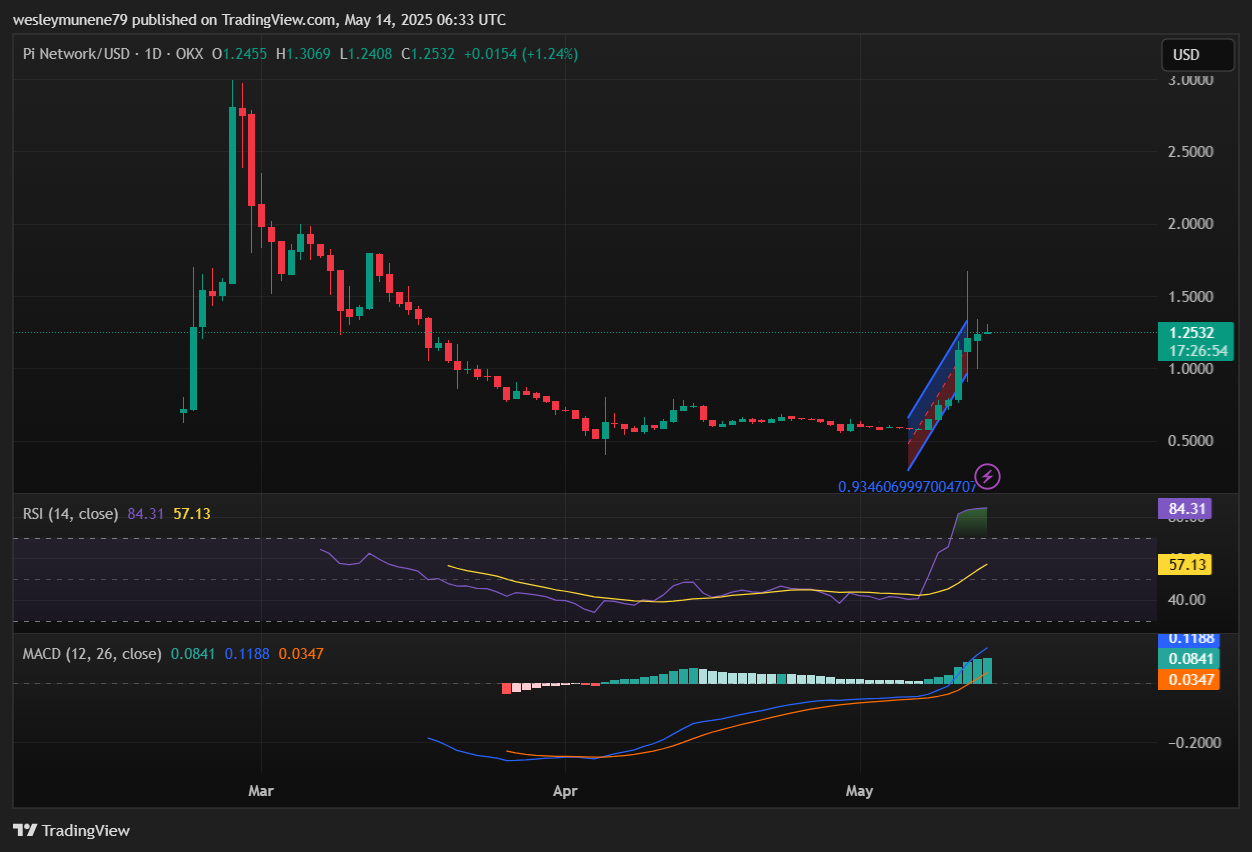The height and width of the screenshot is (852, 1252).
Task: Click the yellow 57.13 tag on the RSI axis
Action: point(1185,565)
